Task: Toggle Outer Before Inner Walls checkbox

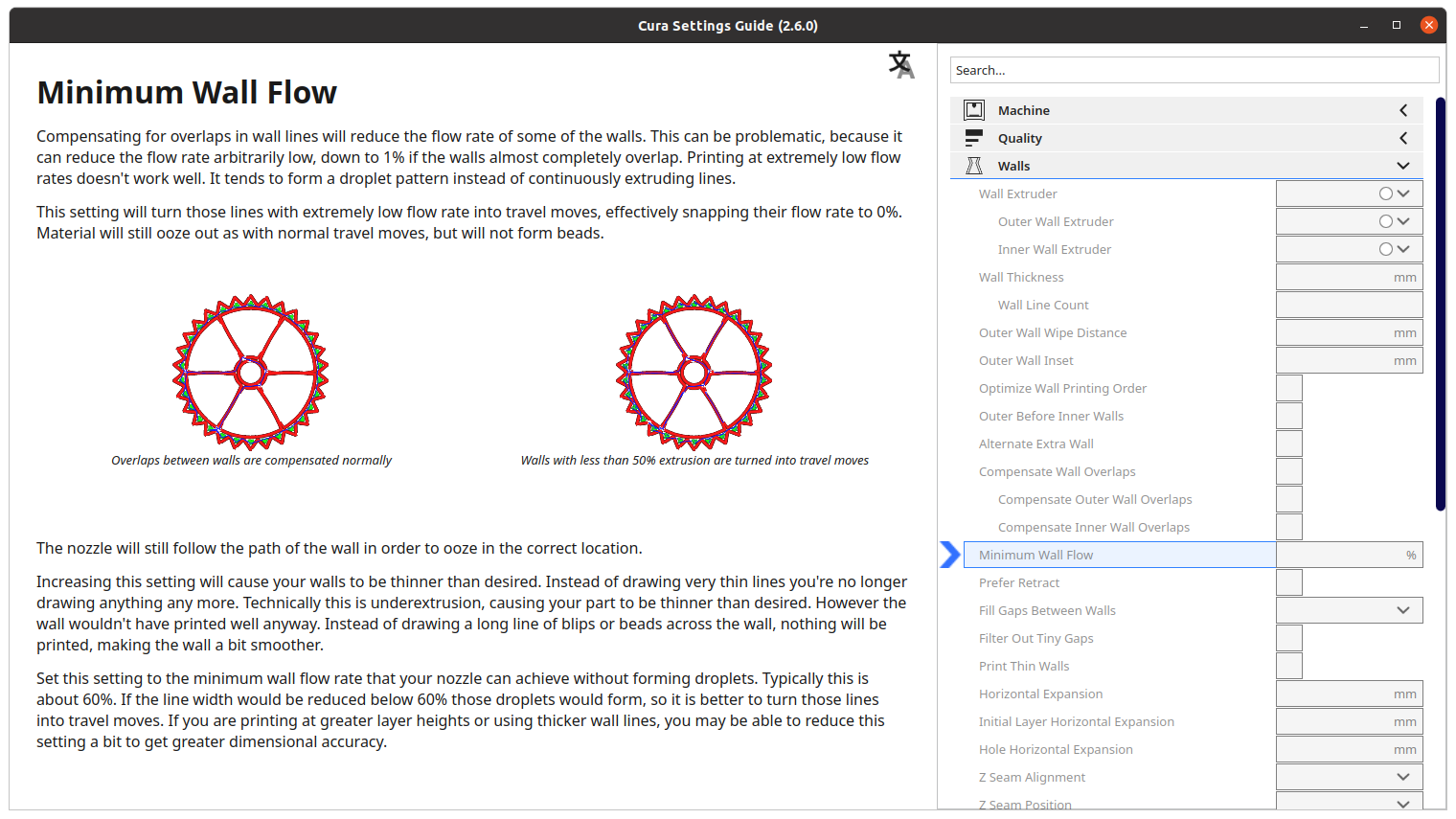Action: [1289, 416]
